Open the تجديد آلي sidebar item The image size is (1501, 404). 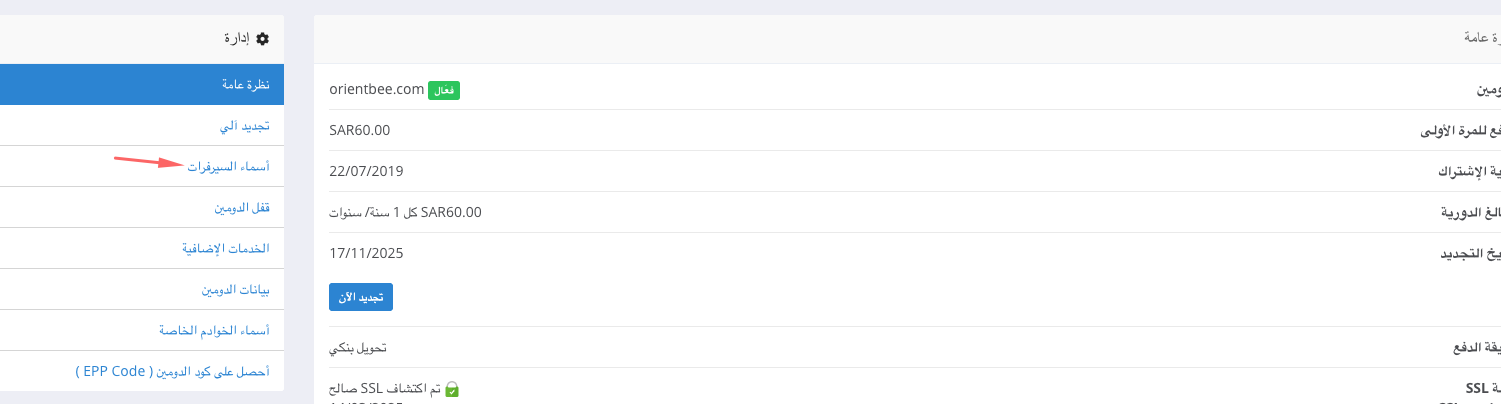(x=142, y=126)
